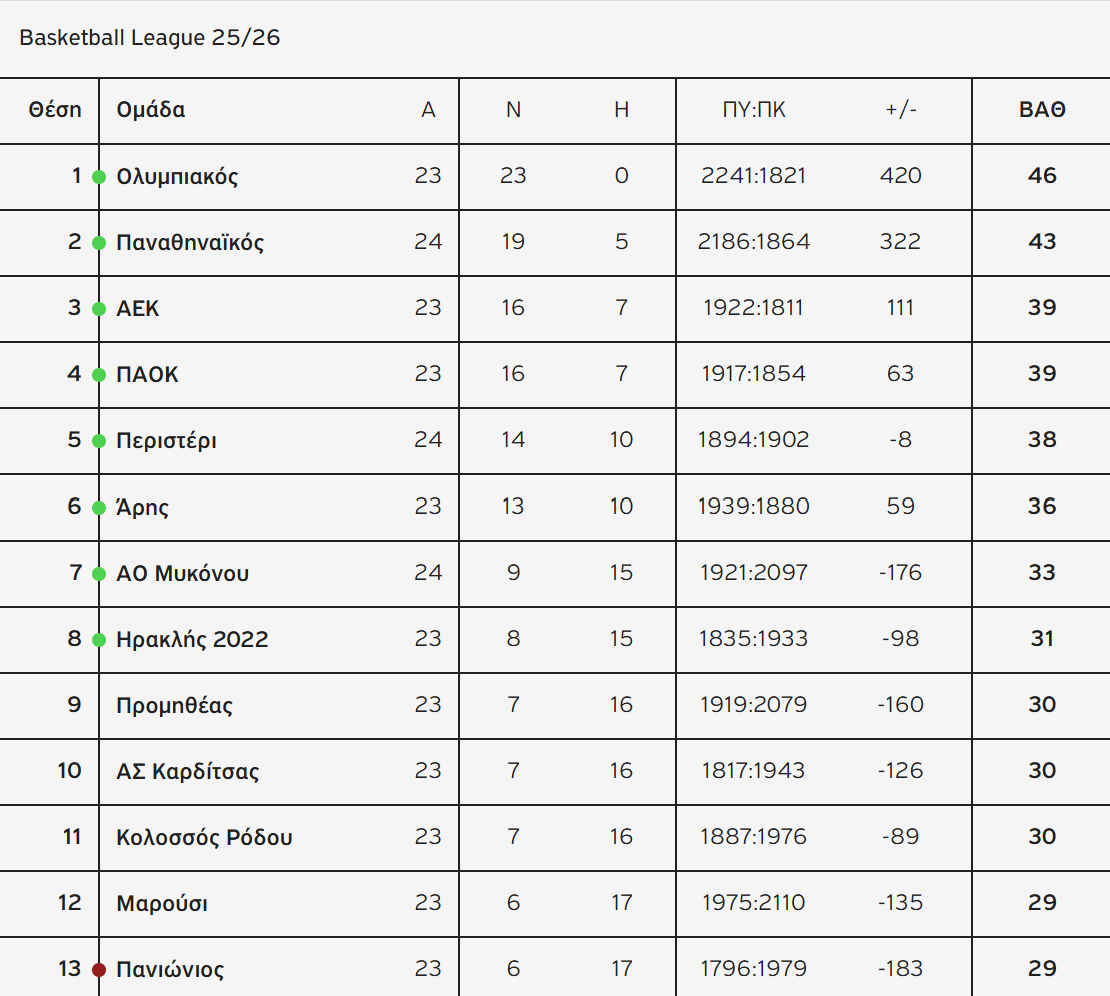
Task: Click the ΠΥ:ΠΚ column header
Action: pyautogui.click(x=754, y=110)
